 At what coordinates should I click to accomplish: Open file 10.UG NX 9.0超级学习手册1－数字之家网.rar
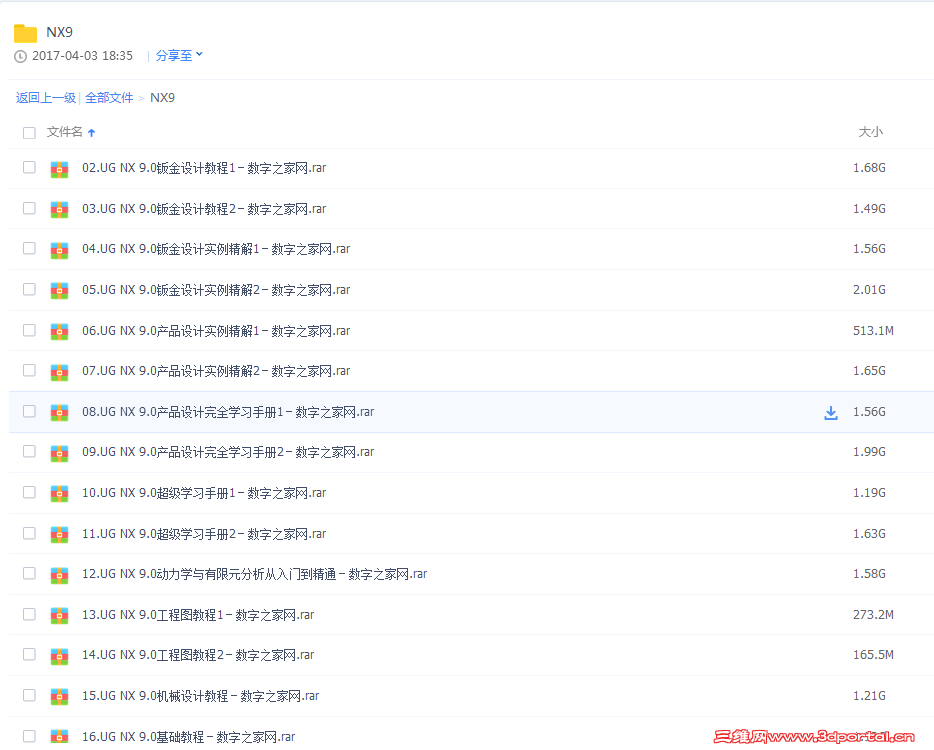204,493
